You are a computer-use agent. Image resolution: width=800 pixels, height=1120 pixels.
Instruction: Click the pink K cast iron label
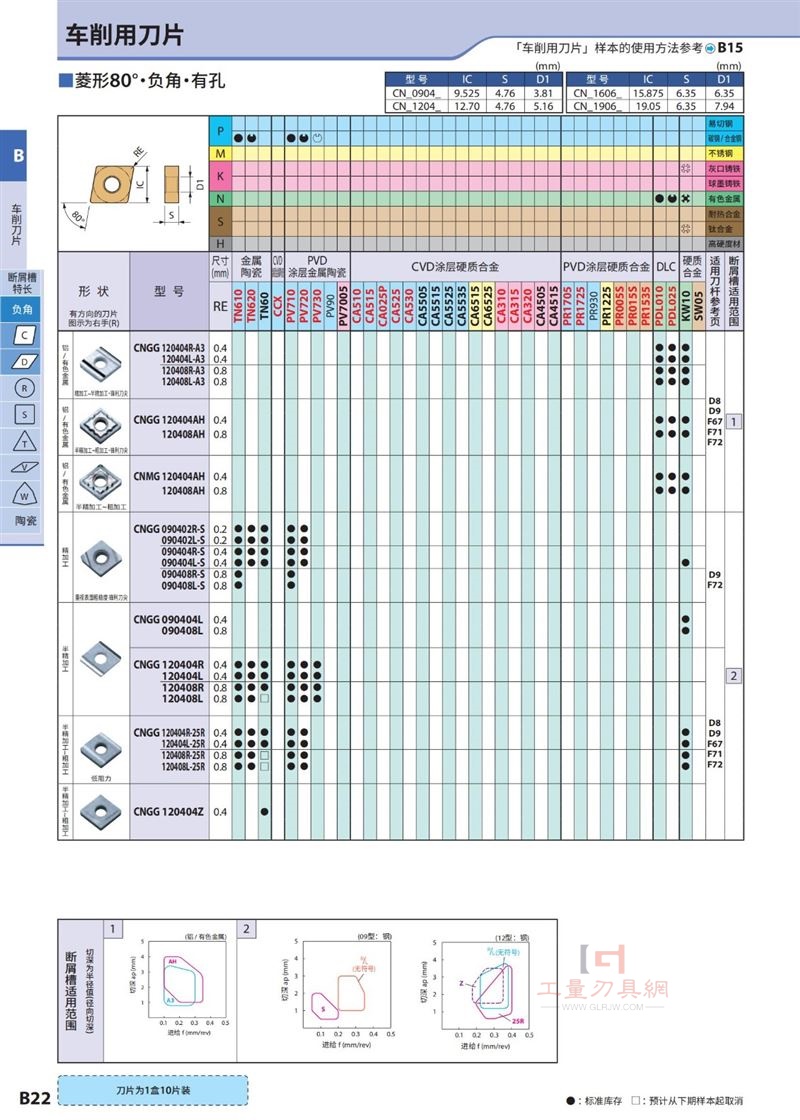coord(220,176)
